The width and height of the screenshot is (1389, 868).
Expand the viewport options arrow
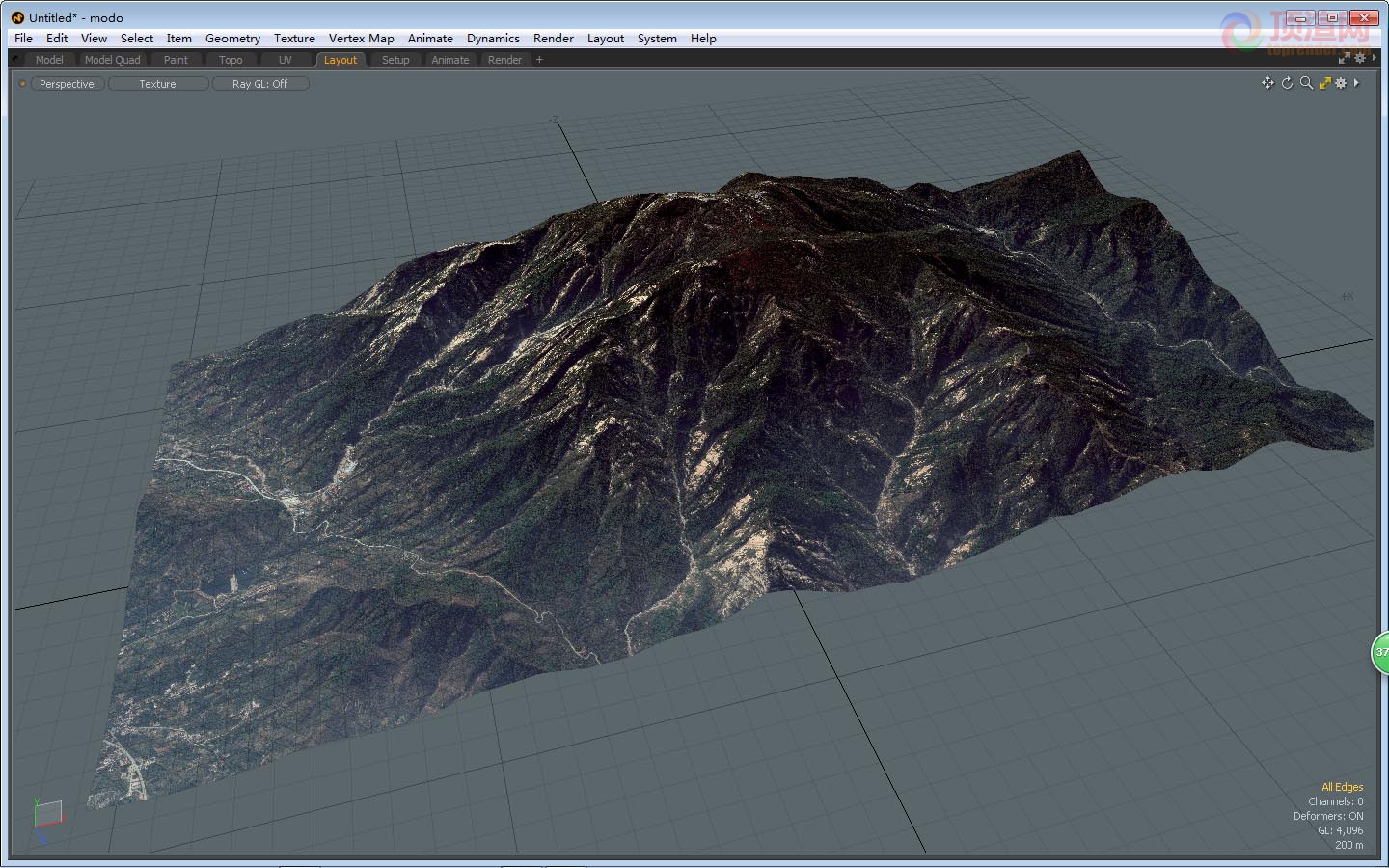pos(1356,83)
